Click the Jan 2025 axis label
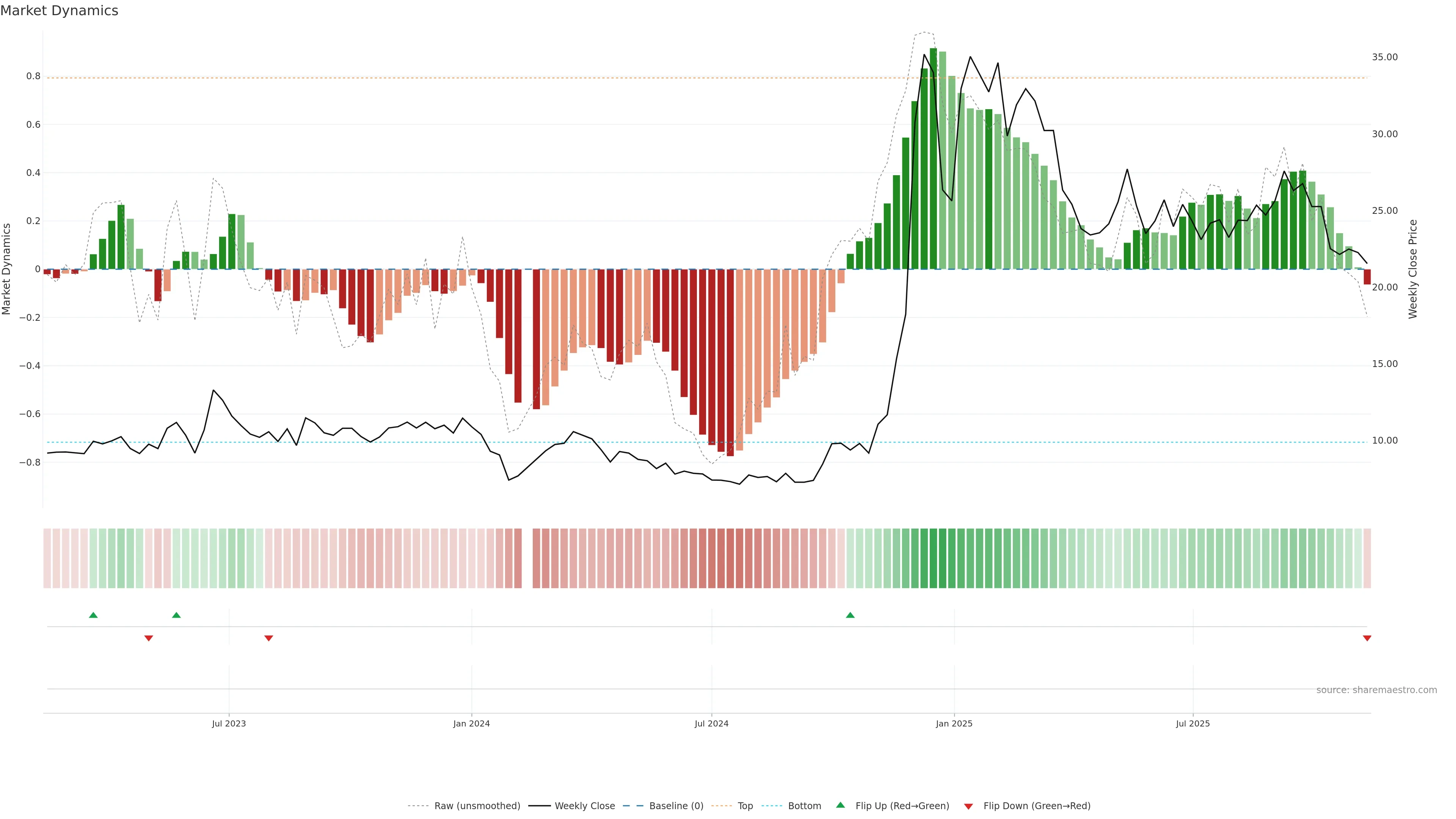Screen dimensions: 1456x819 point(954,723)
